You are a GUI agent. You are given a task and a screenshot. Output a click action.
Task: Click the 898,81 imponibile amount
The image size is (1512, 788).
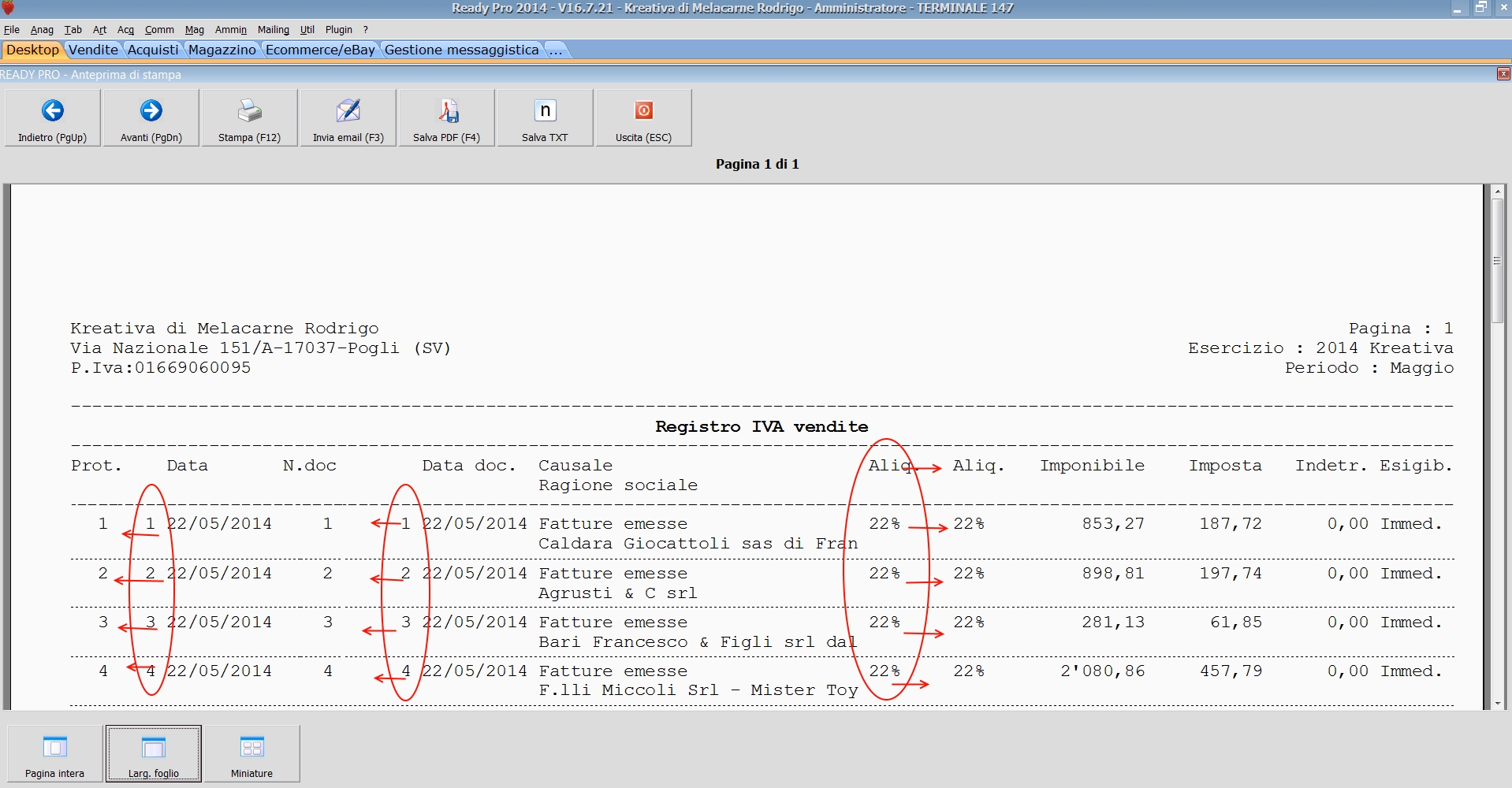click(1113, 574)
